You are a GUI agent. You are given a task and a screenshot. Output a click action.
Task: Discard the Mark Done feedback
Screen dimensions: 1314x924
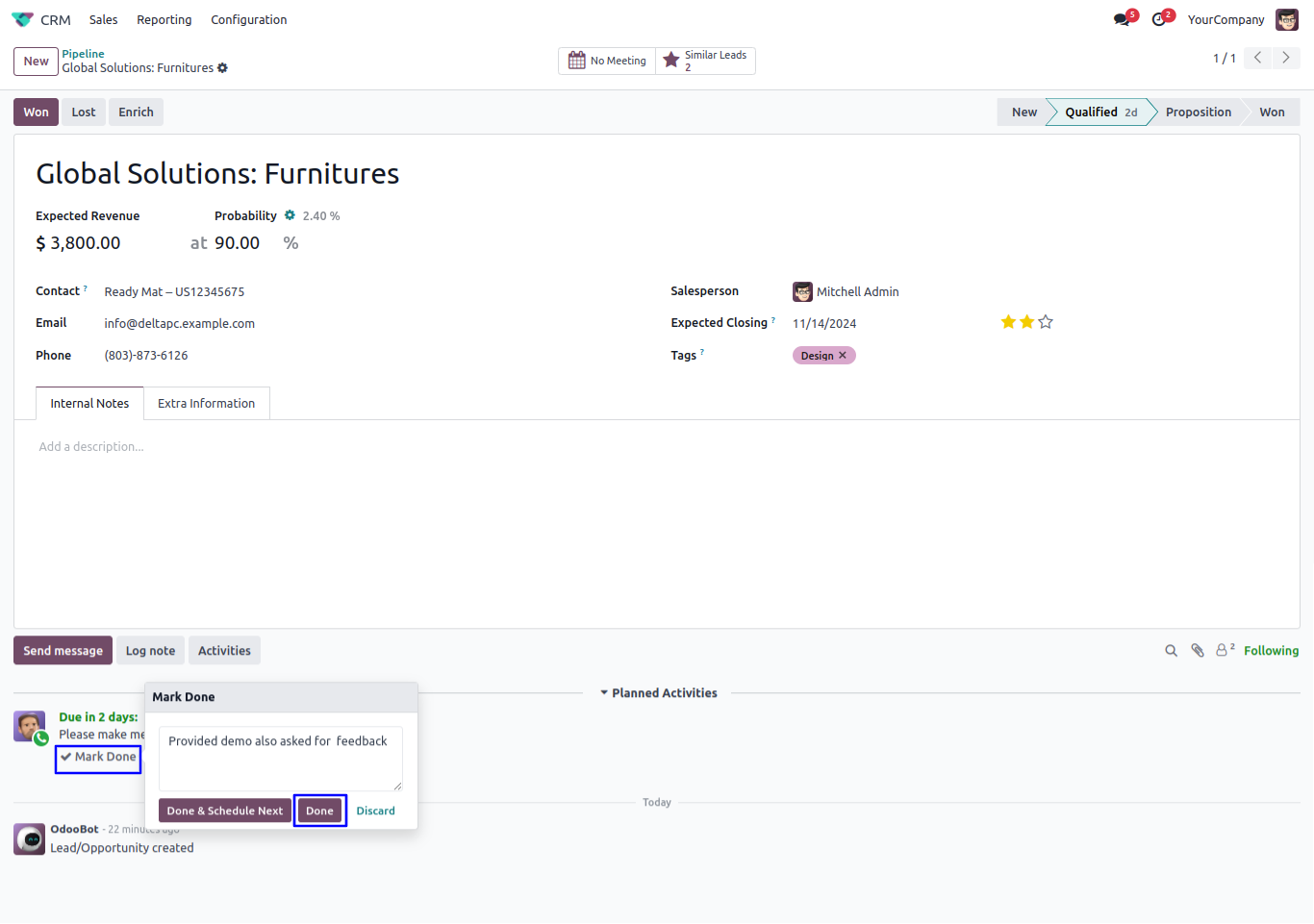point(375,811)
